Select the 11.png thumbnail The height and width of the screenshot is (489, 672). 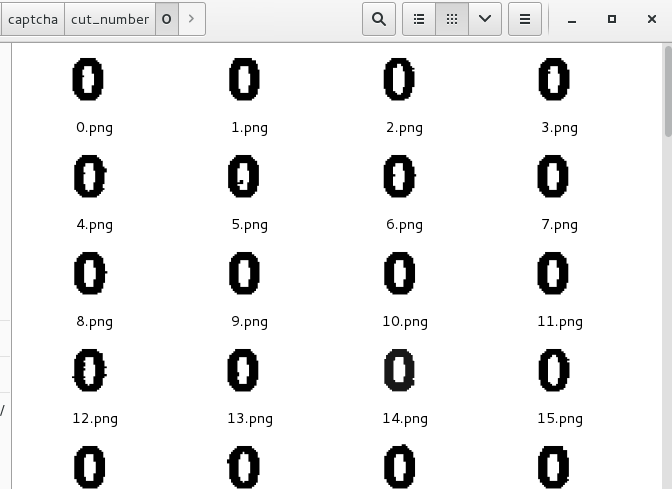pyautogui.click(x=553, y=273)
